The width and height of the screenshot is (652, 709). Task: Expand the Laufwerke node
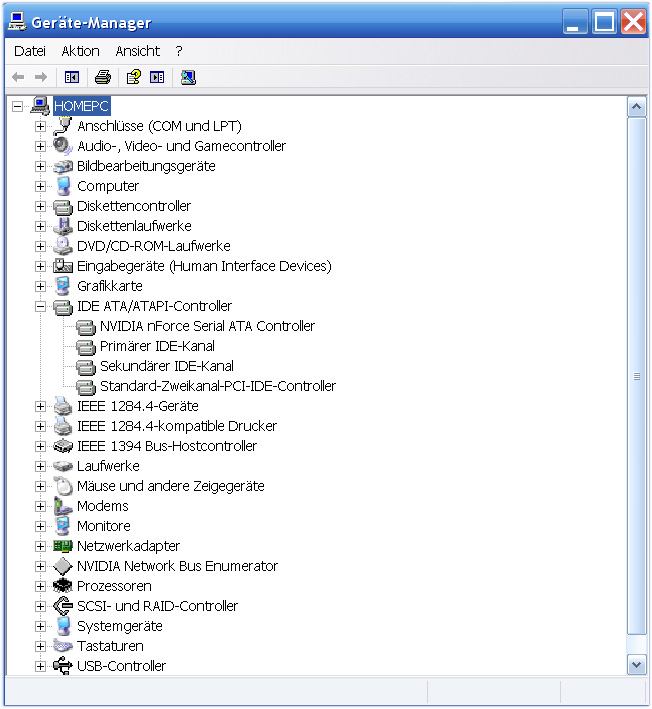tap(40, 467)
